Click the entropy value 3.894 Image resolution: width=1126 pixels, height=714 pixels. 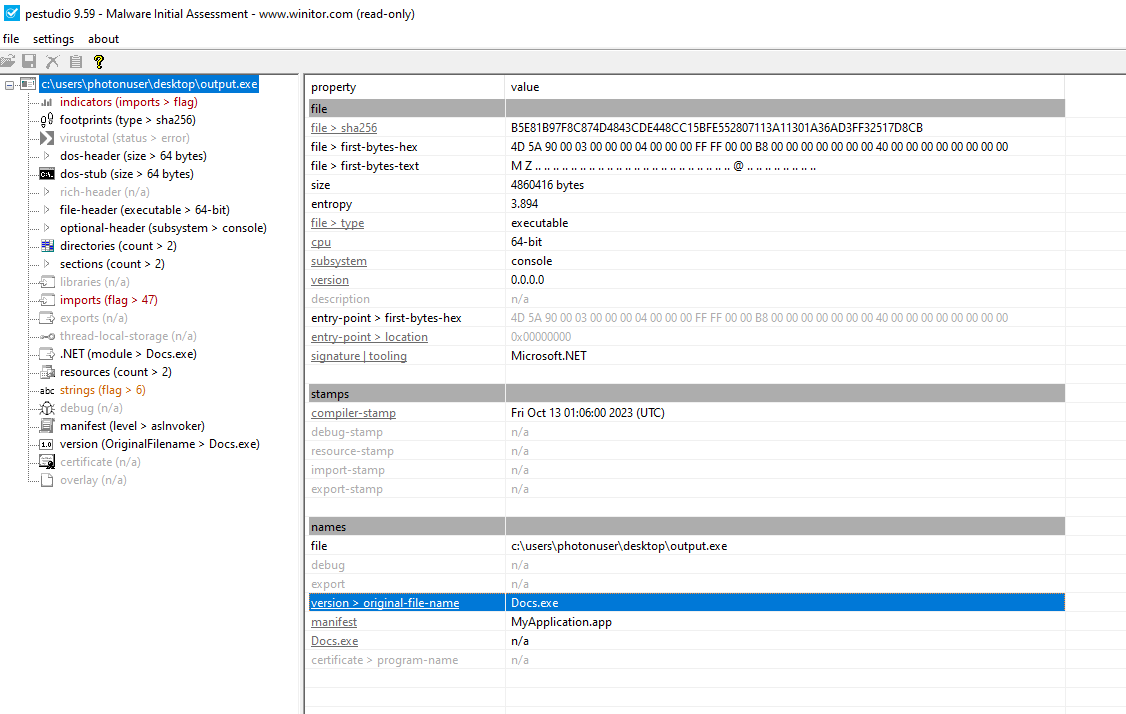coord(524,204)
